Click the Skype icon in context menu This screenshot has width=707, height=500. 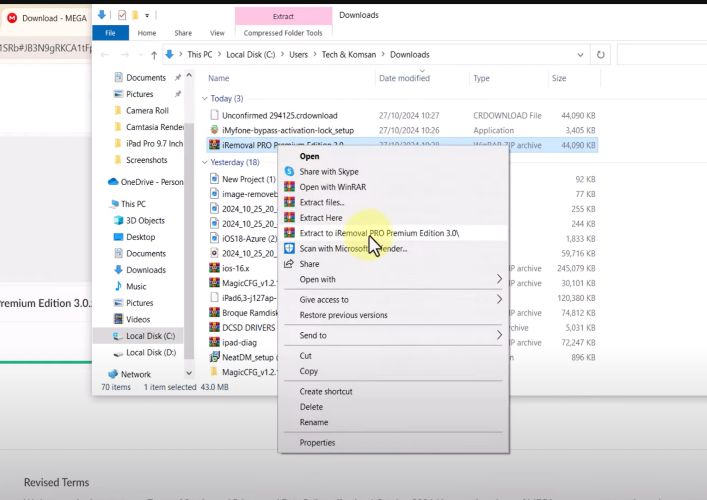click(289, 172)
